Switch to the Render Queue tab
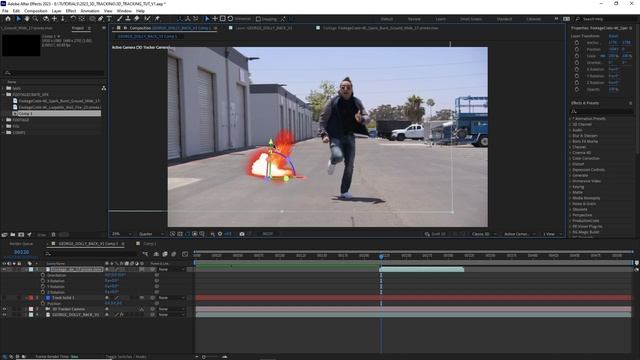 point(21,244)
